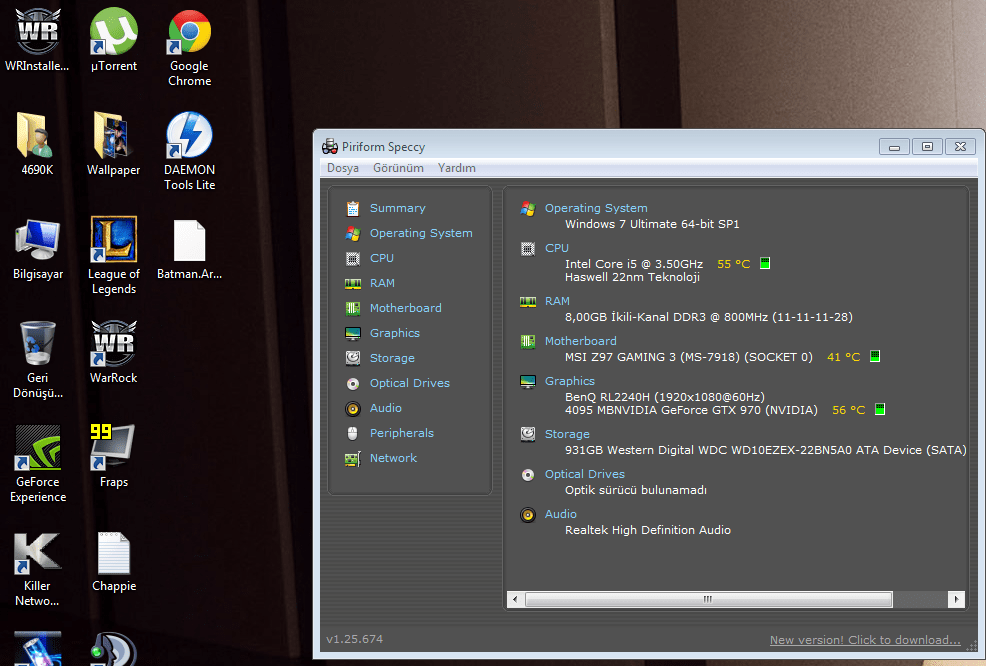Screen dimensions: 986x666
Task: Select the Geri Dönüşüm recycle bin
Action: [37, 359]
